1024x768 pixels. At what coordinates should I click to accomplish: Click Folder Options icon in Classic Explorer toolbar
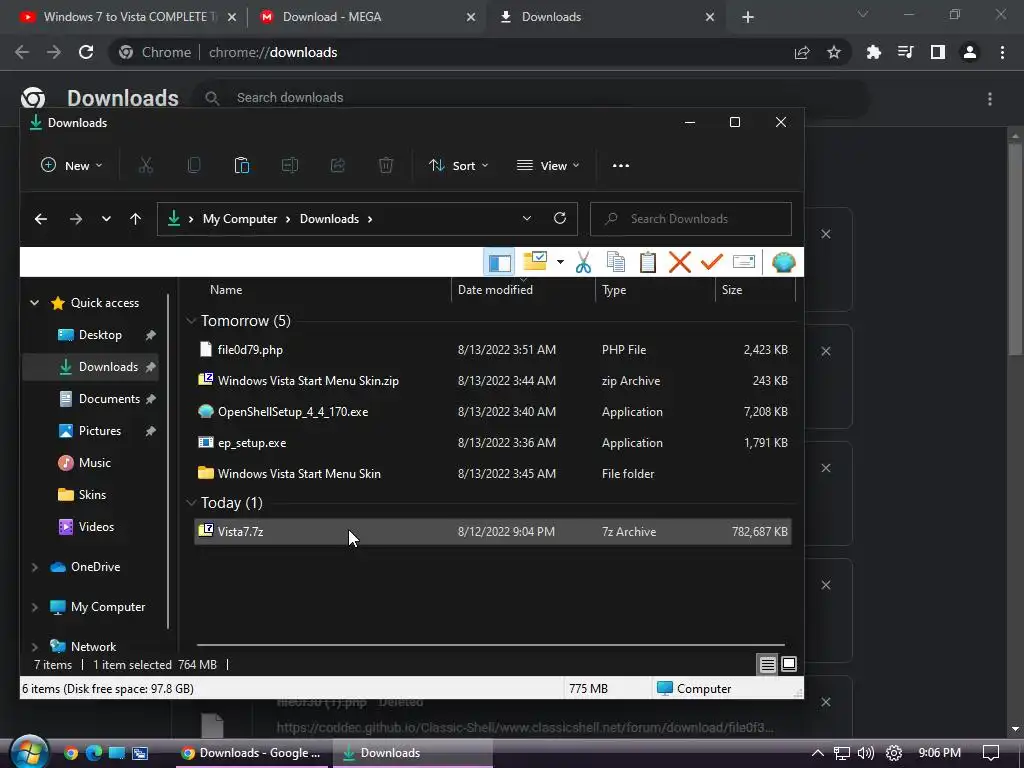(535, 262)
